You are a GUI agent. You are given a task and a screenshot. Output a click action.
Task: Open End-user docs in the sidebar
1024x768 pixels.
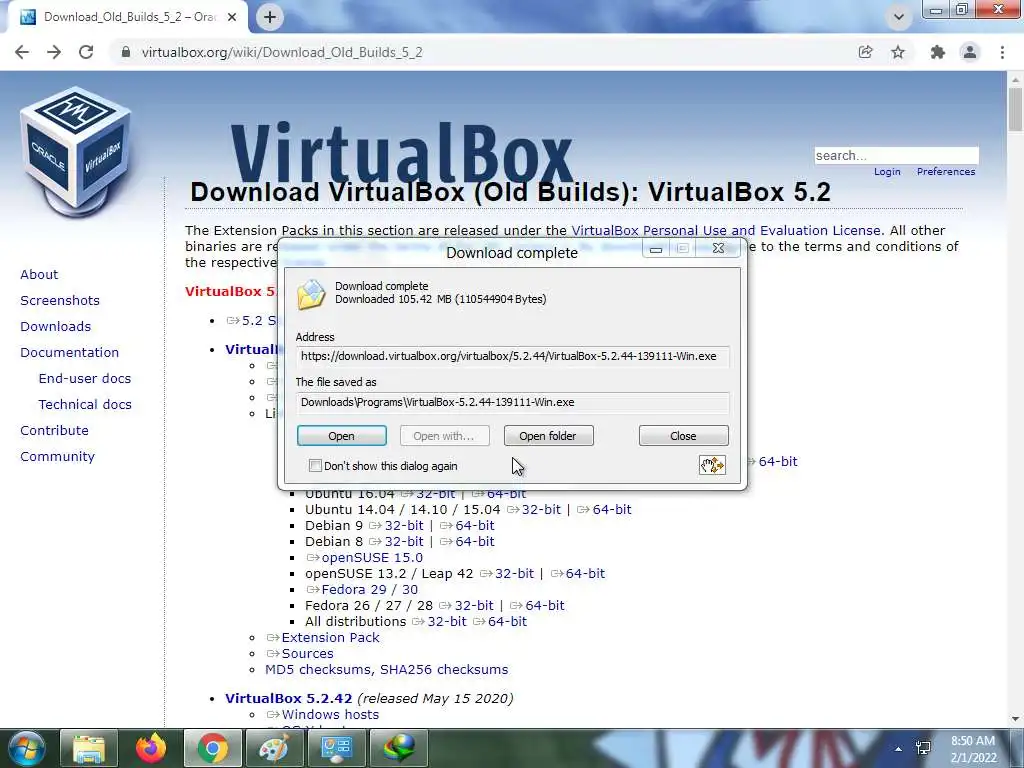pos(85,379)
